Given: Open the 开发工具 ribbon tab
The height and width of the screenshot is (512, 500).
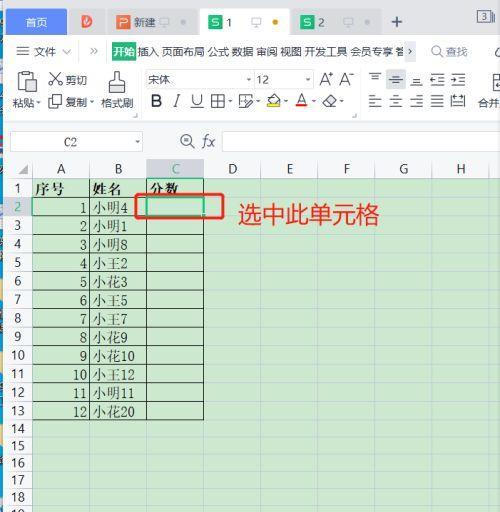Looking at the screenshot, I should [x=326, y=52].
